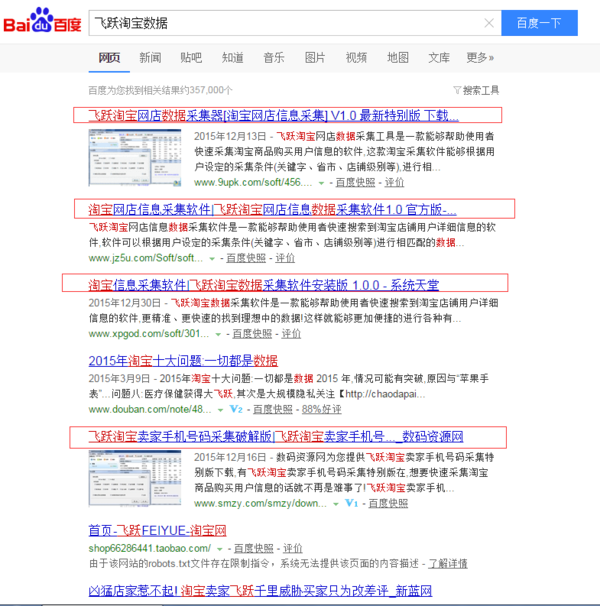This screenshot has width=600, height=606.
Task: Click the Baidu logo
Action: click(42, 20)
